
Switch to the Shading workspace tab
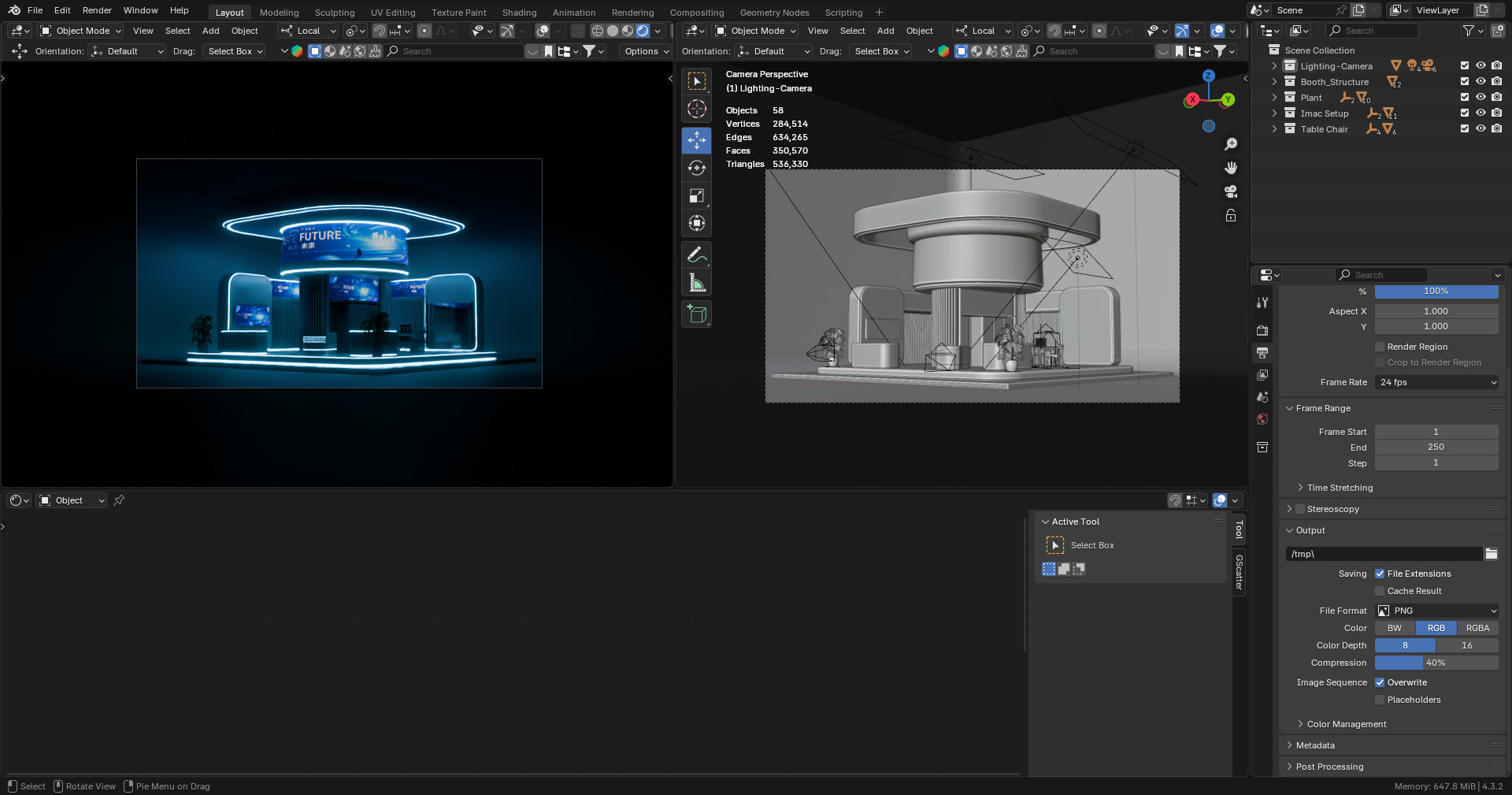(x=520, y=13)
